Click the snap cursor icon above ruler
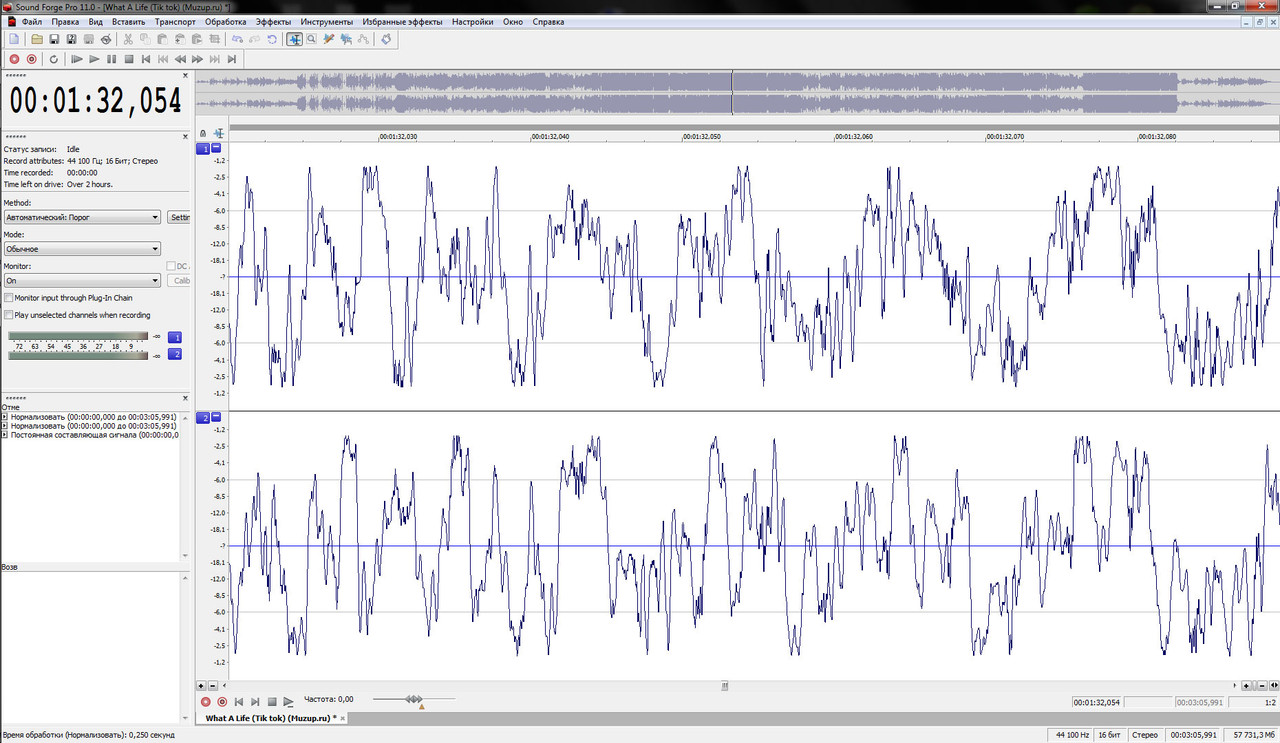This screenshot has width=1280, height=743. 218,133
